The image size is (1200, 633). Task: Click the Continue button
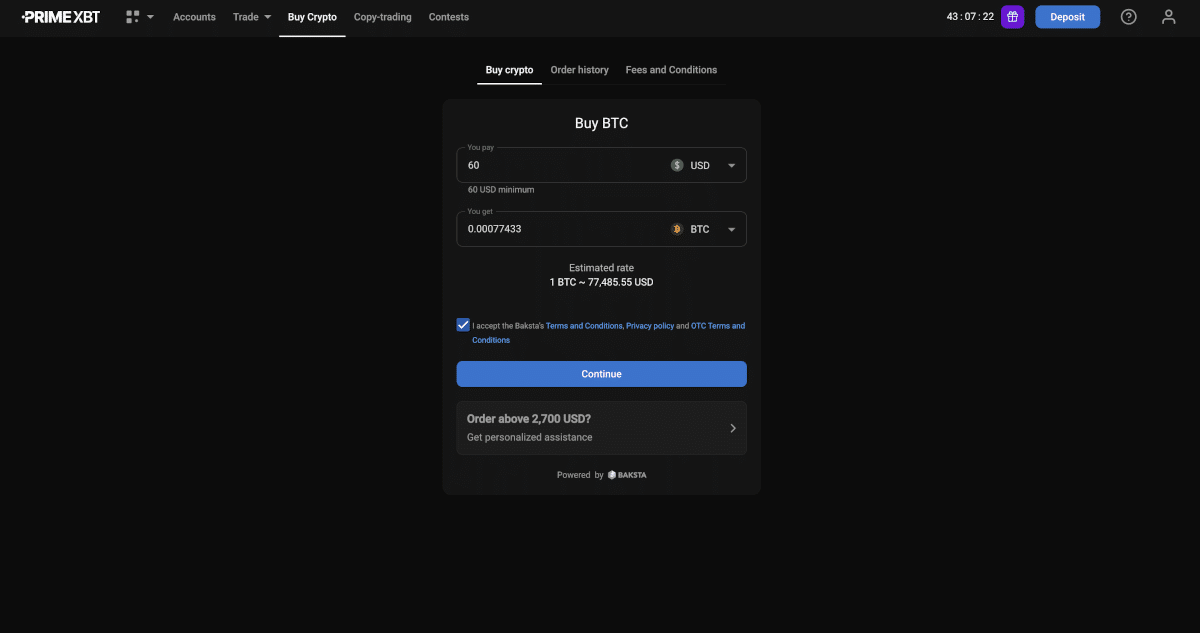[x=601, y=374]
